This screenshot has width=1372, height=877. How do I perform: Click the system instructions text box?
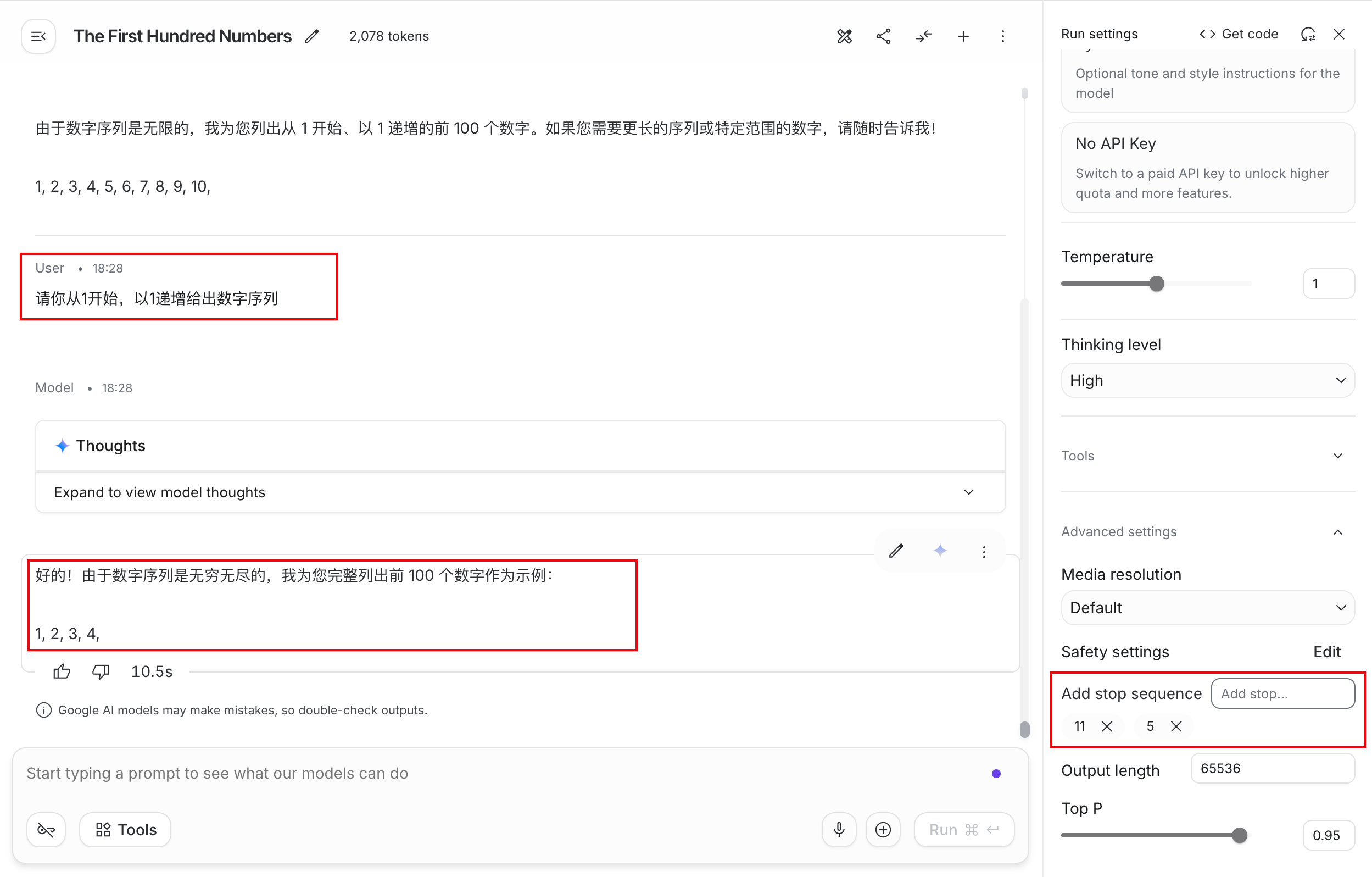(x=1207, y=82)
